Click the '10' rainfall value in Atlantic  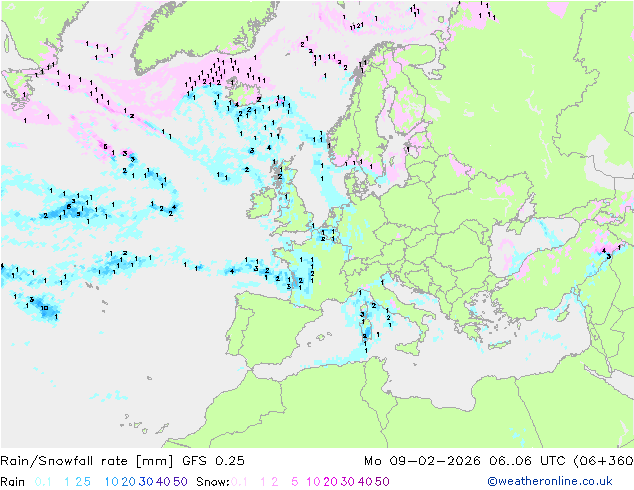(x=45, y=308)
